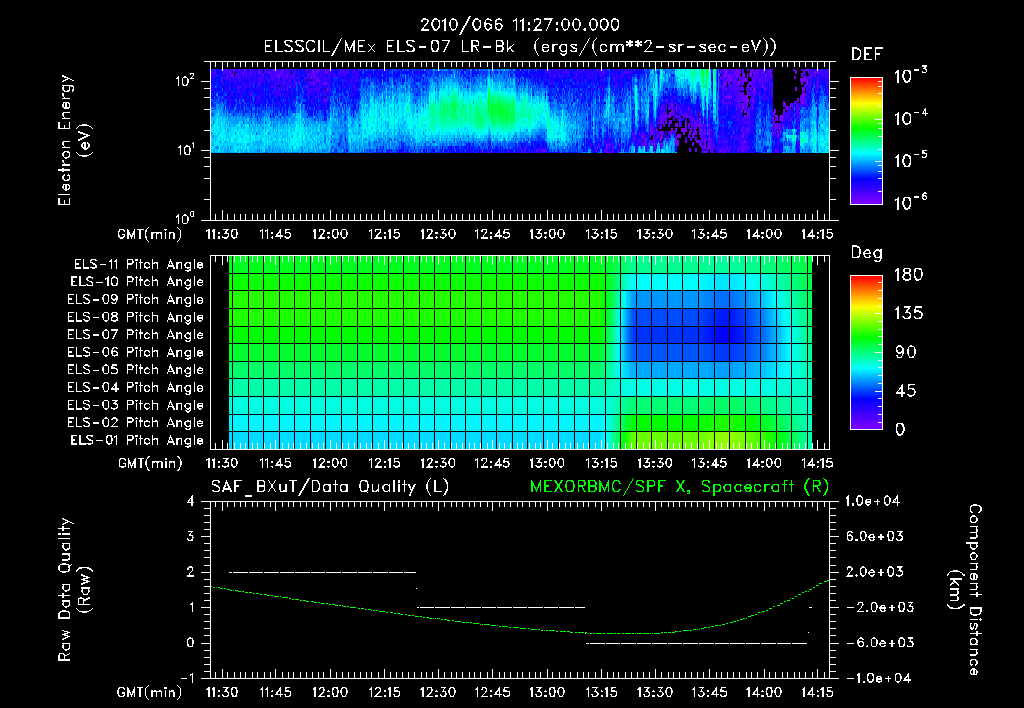Click the 13:00 time tick under pitch angle panel
This screenshot has height=708, width=1024.
coord(546,463)
